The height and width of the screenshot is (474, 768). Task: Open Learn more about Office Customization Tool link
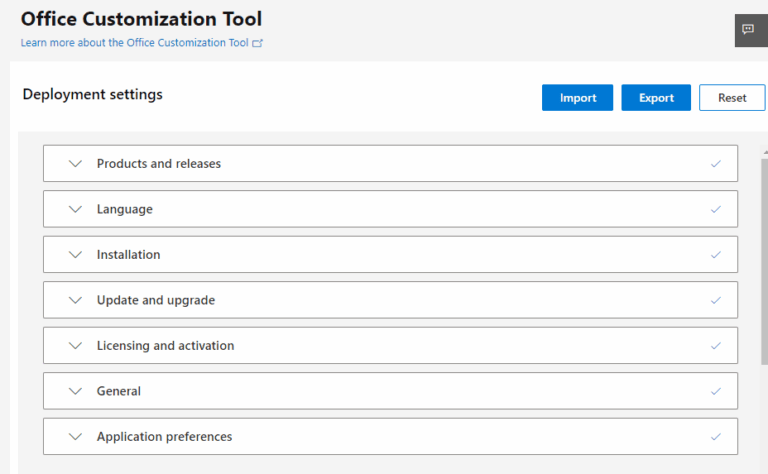coord(134,44)
